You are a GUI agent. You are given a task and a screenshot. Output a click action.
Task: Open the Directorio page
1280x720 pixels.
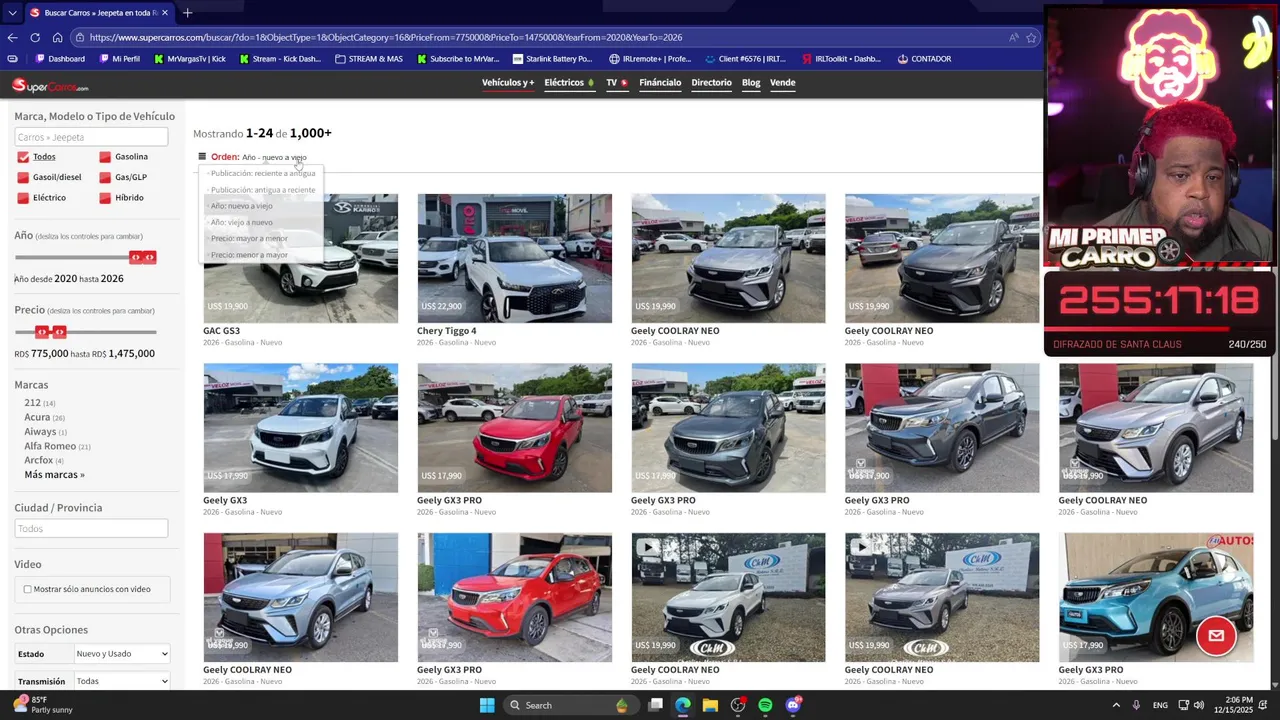click(x=711, y=83)
